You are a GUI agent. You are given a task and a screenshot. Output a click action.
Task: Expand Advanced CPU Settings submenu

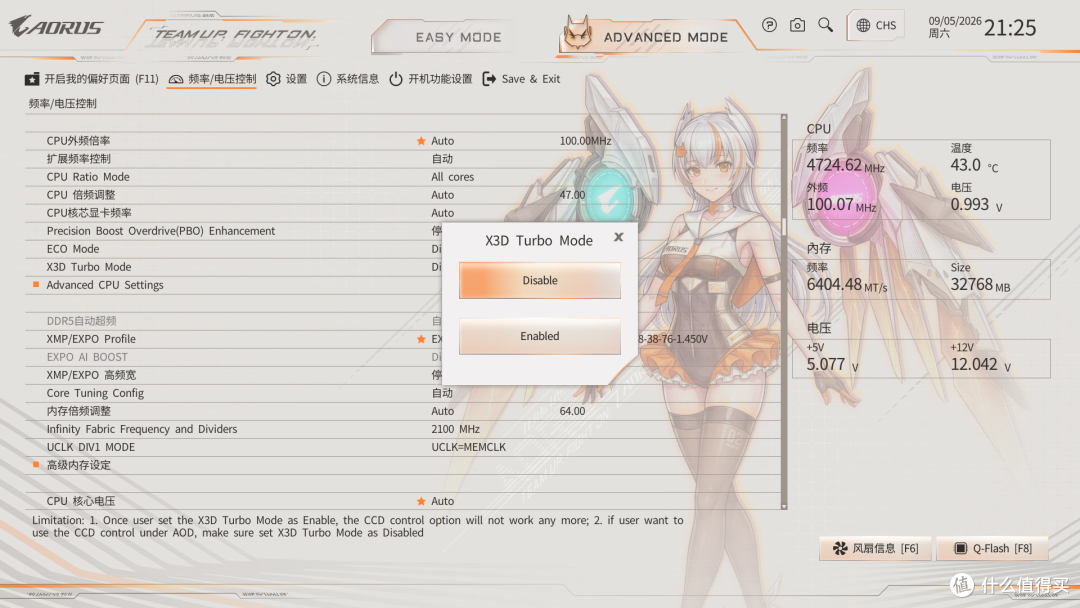[105, 285]
